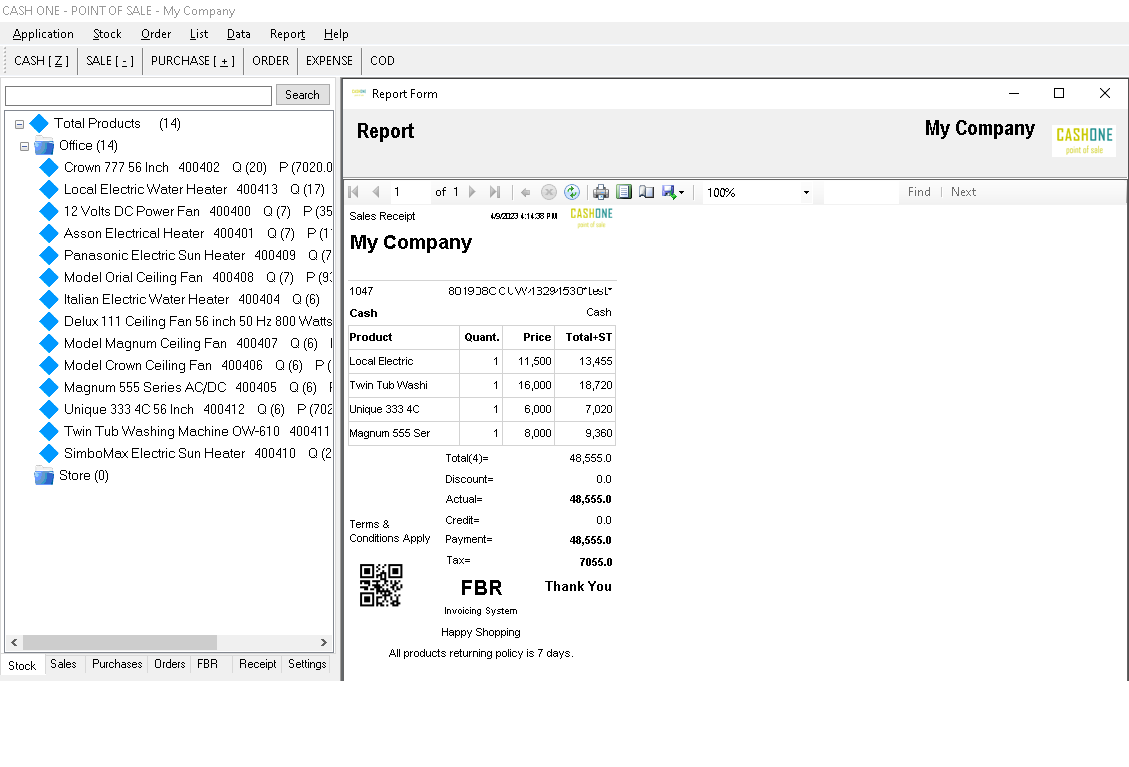The width and height of the screenshot is (1129, 767).
Task: Open the Data menu
Action: 238,34
